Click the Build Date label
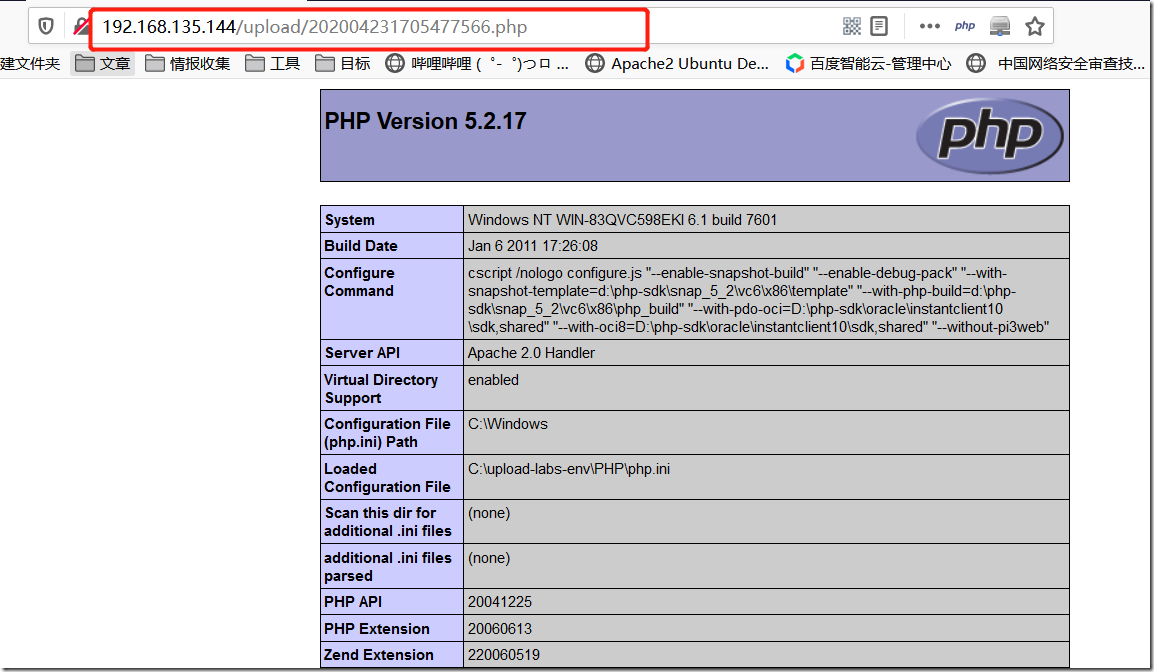 tap(361, 246)
